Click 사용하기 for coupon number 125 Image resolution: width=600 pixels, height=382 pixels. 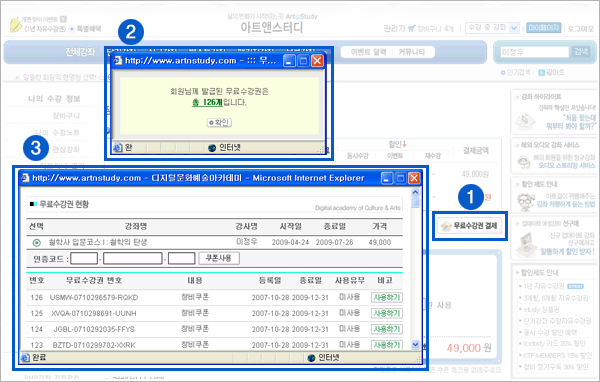[x=387, y=313]
